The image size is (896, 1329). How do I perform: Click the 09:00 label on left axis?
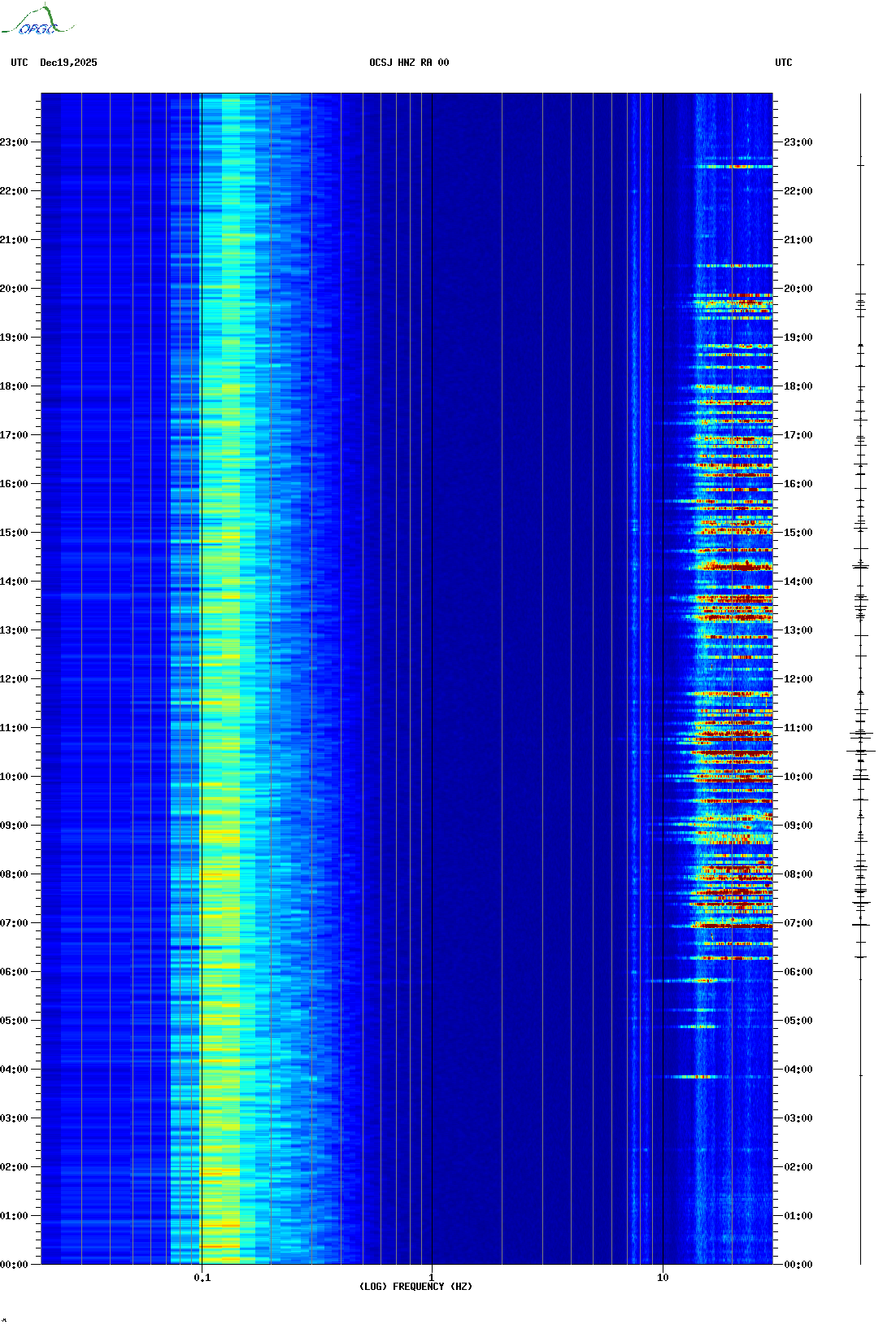coord(14,826)
